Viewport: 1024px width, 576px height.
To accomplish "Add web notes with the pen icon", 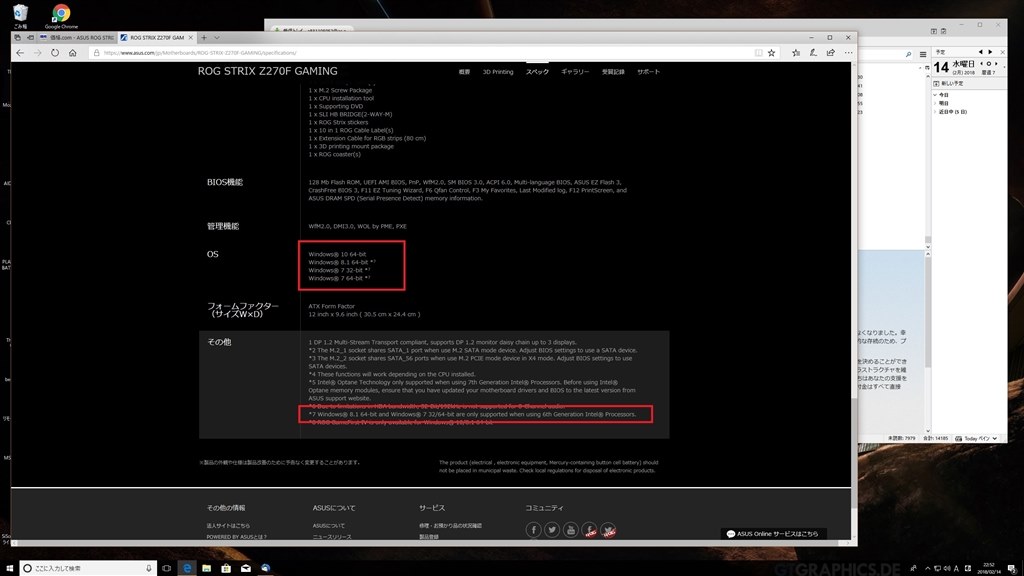I will (813, 53).
